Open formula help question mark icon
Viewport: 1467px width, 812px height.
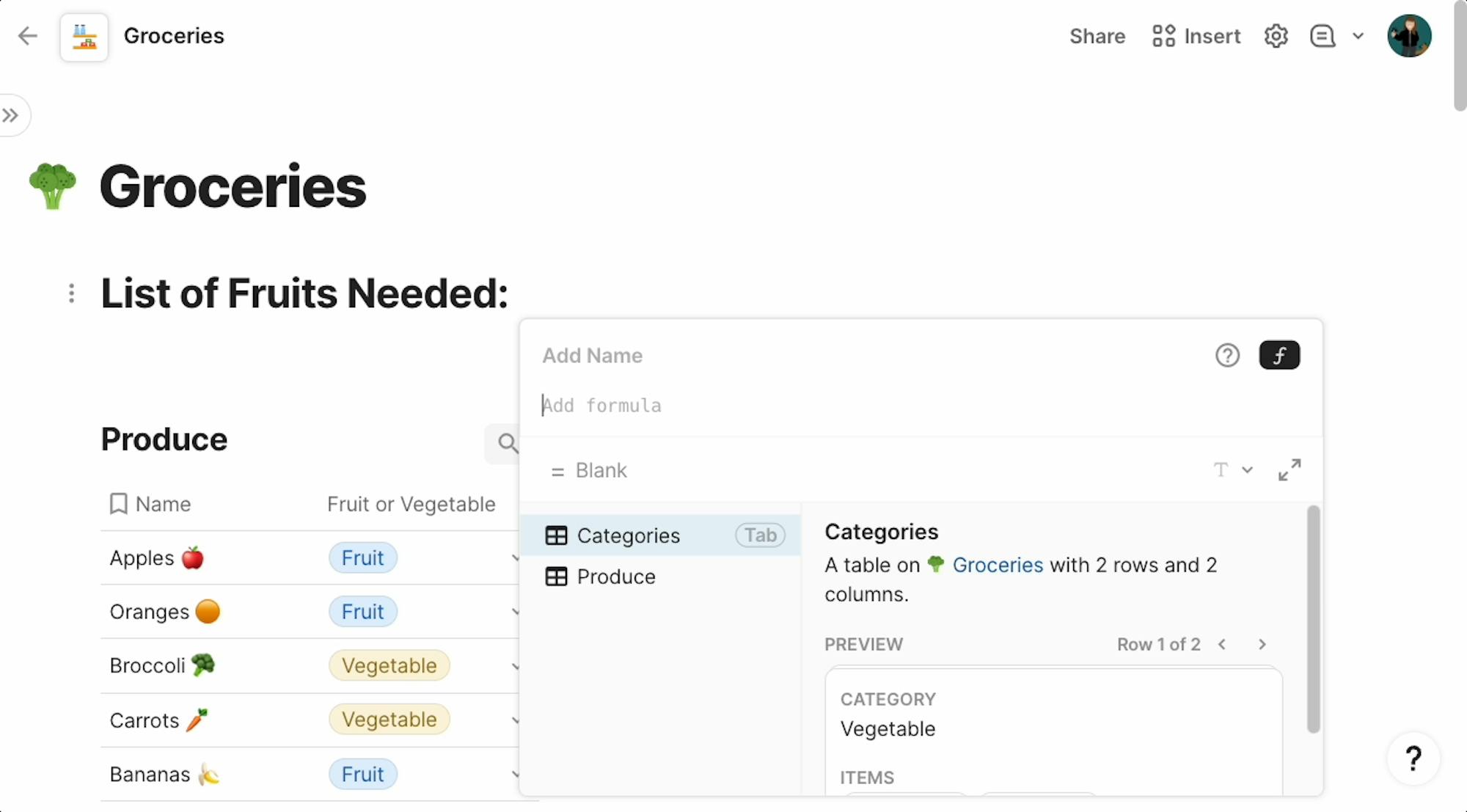[1227, 355]
